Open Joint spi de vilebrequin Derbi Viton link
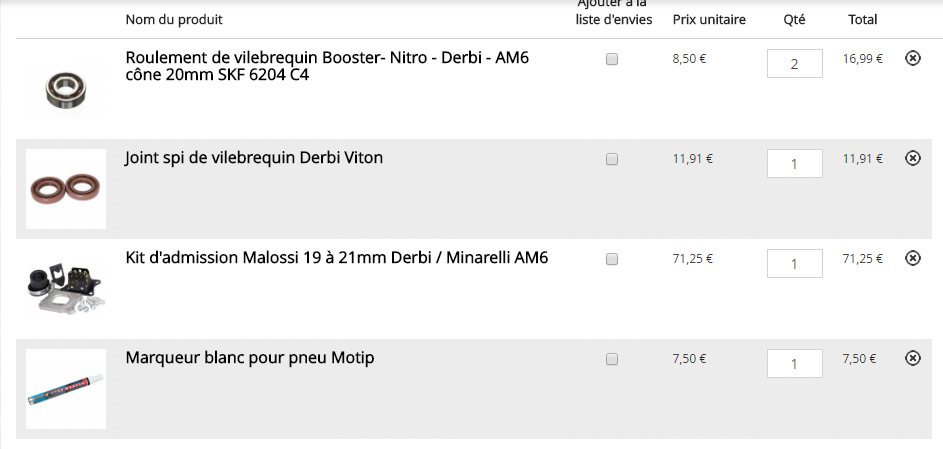943x449 pixels. pyautogui.click(x=254, y=157)
